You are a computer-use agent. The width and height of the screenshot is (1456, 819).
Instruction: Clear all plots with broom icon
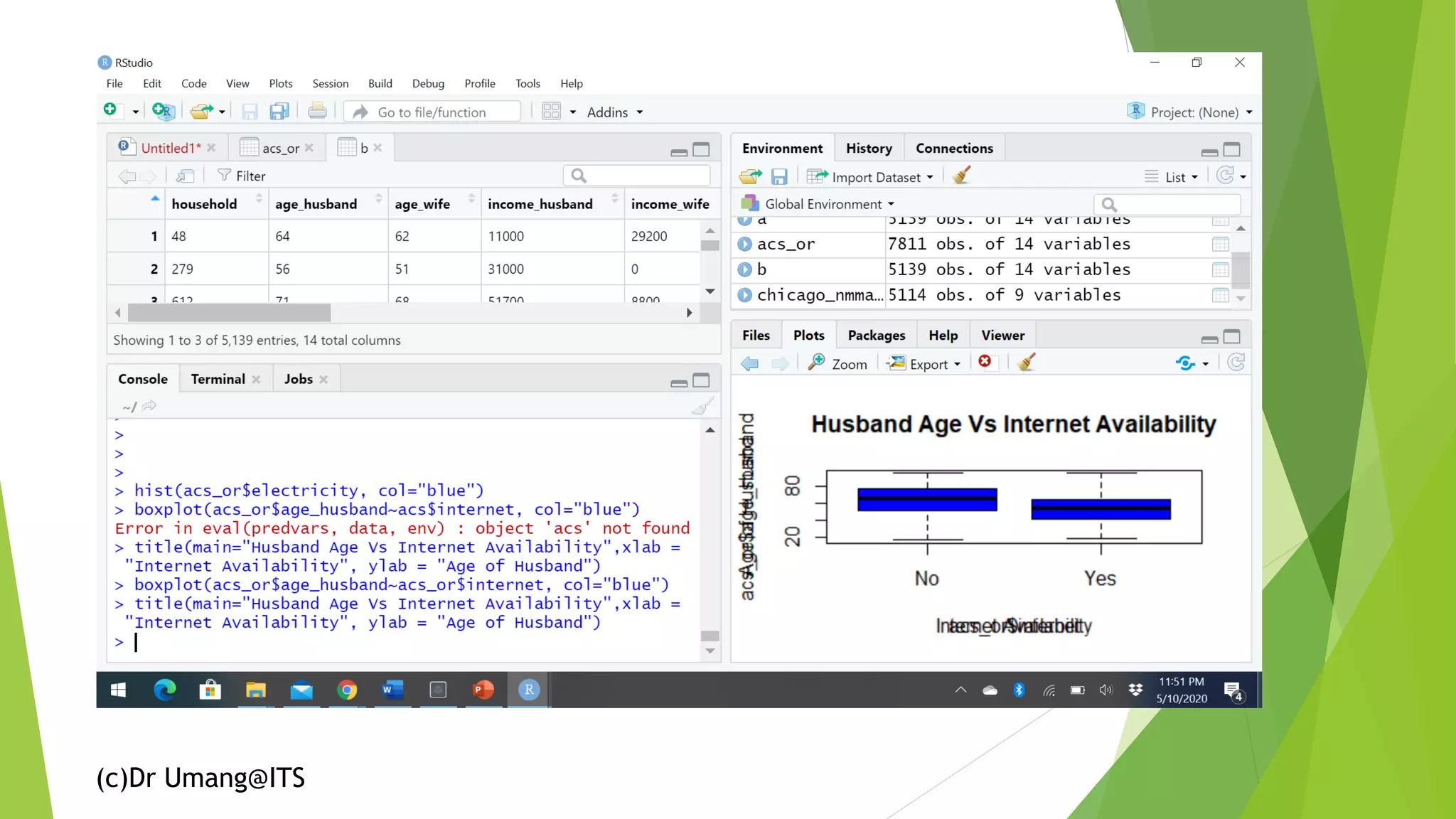point(1026,363)
